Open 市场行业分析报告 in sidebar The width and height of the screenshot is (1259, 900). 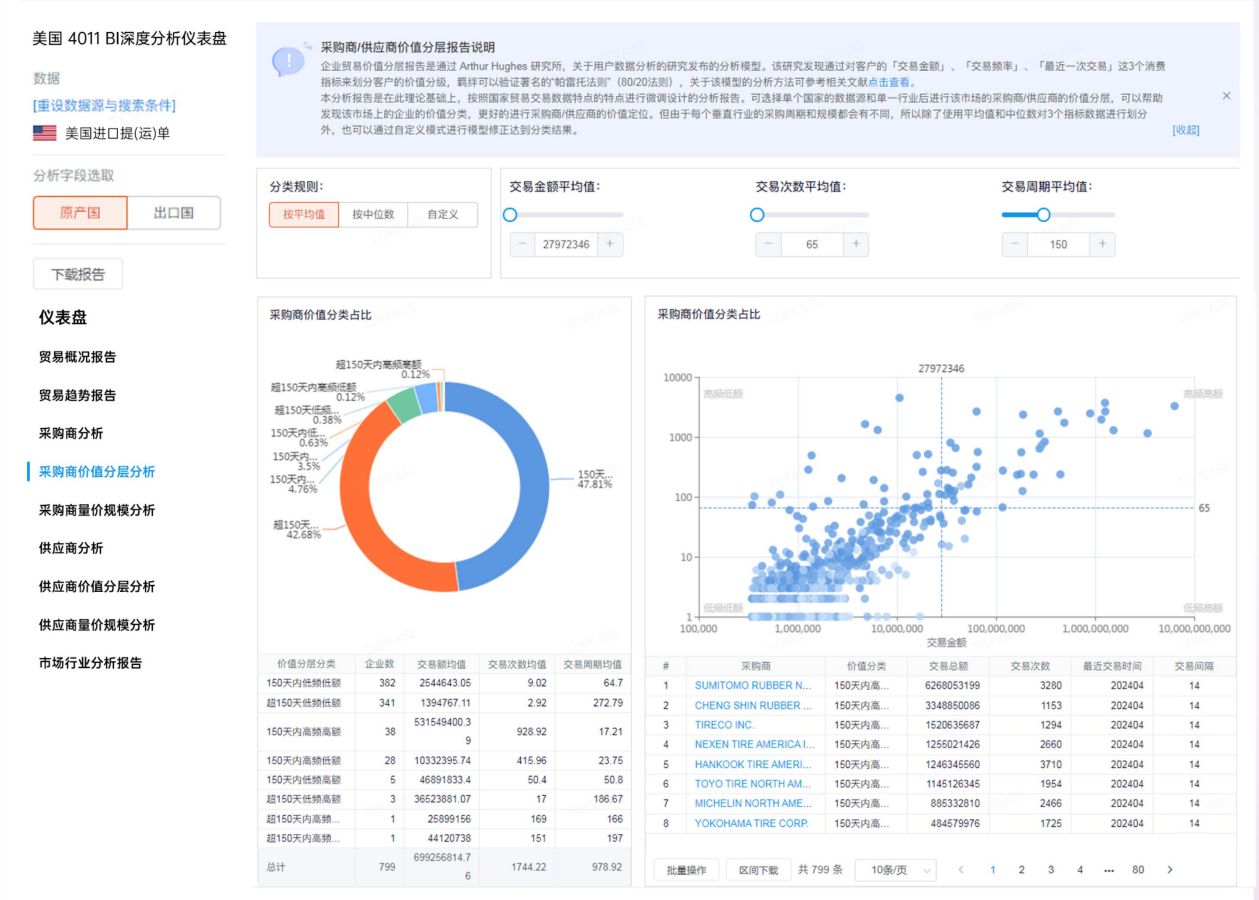click(x=90, y=663)
